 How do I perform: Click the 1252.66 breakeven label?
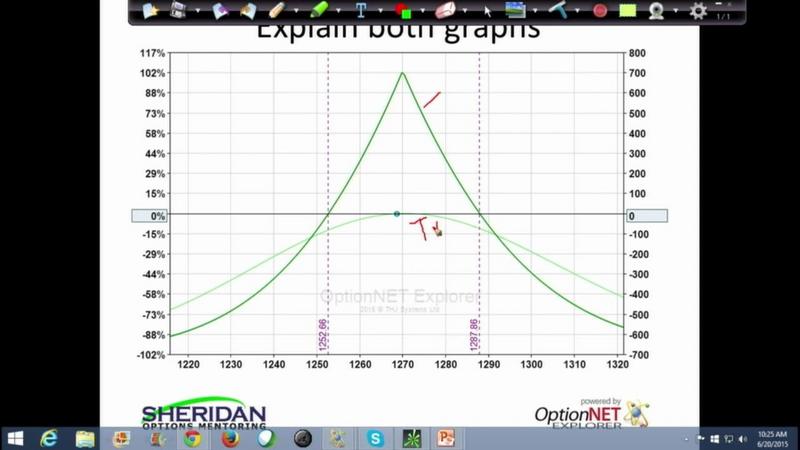coord(322,335)
